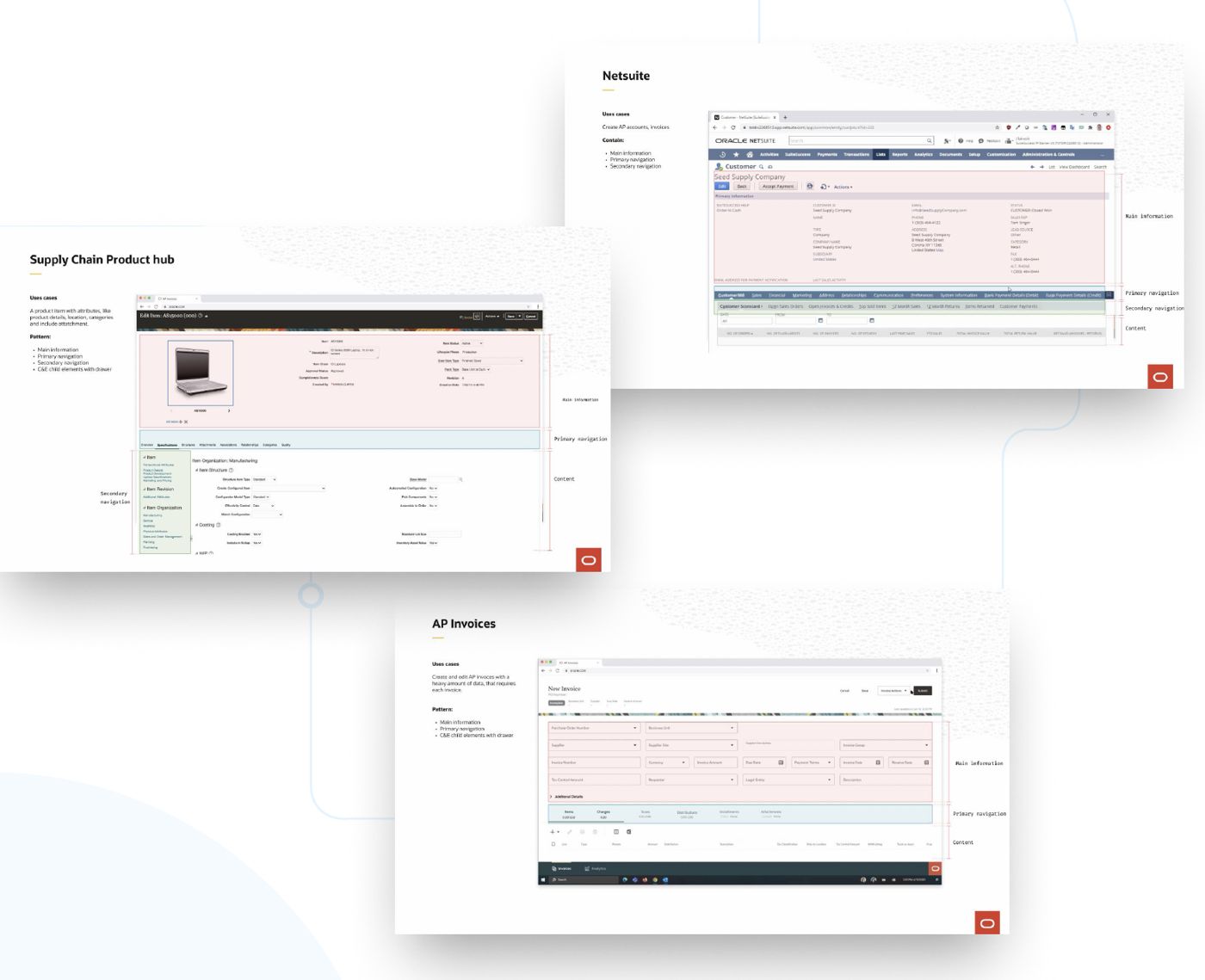Tick the select-all checkbox in invoice lines table
Image resolution: width=1205 pixels, height=980 pixels.
pos(553,844)
